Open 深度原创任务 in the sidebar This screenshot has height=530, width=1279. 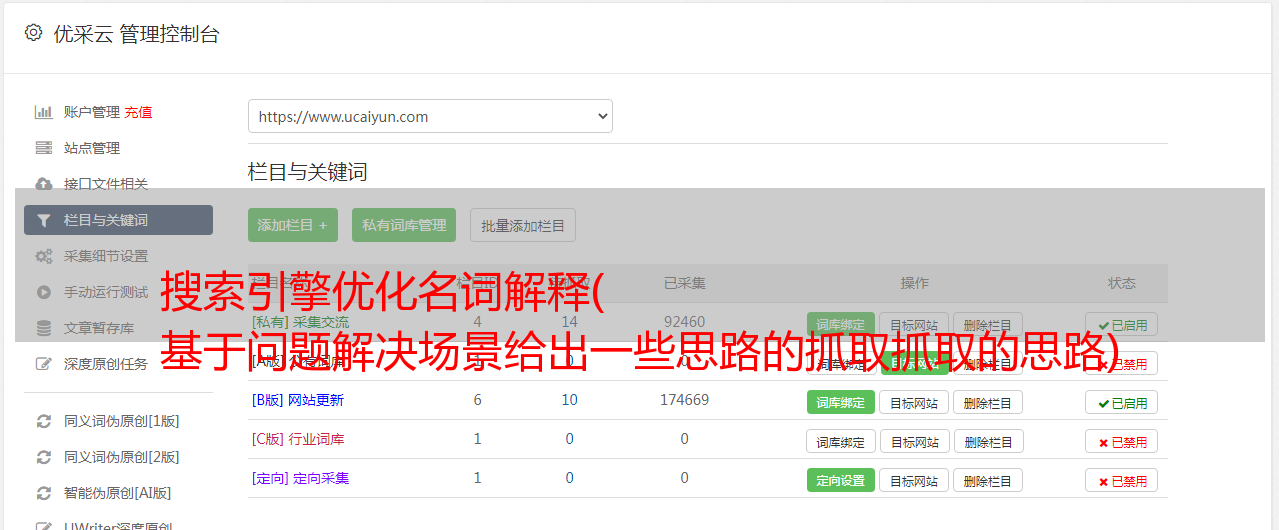pyautogui.click(x=106, y=364)
